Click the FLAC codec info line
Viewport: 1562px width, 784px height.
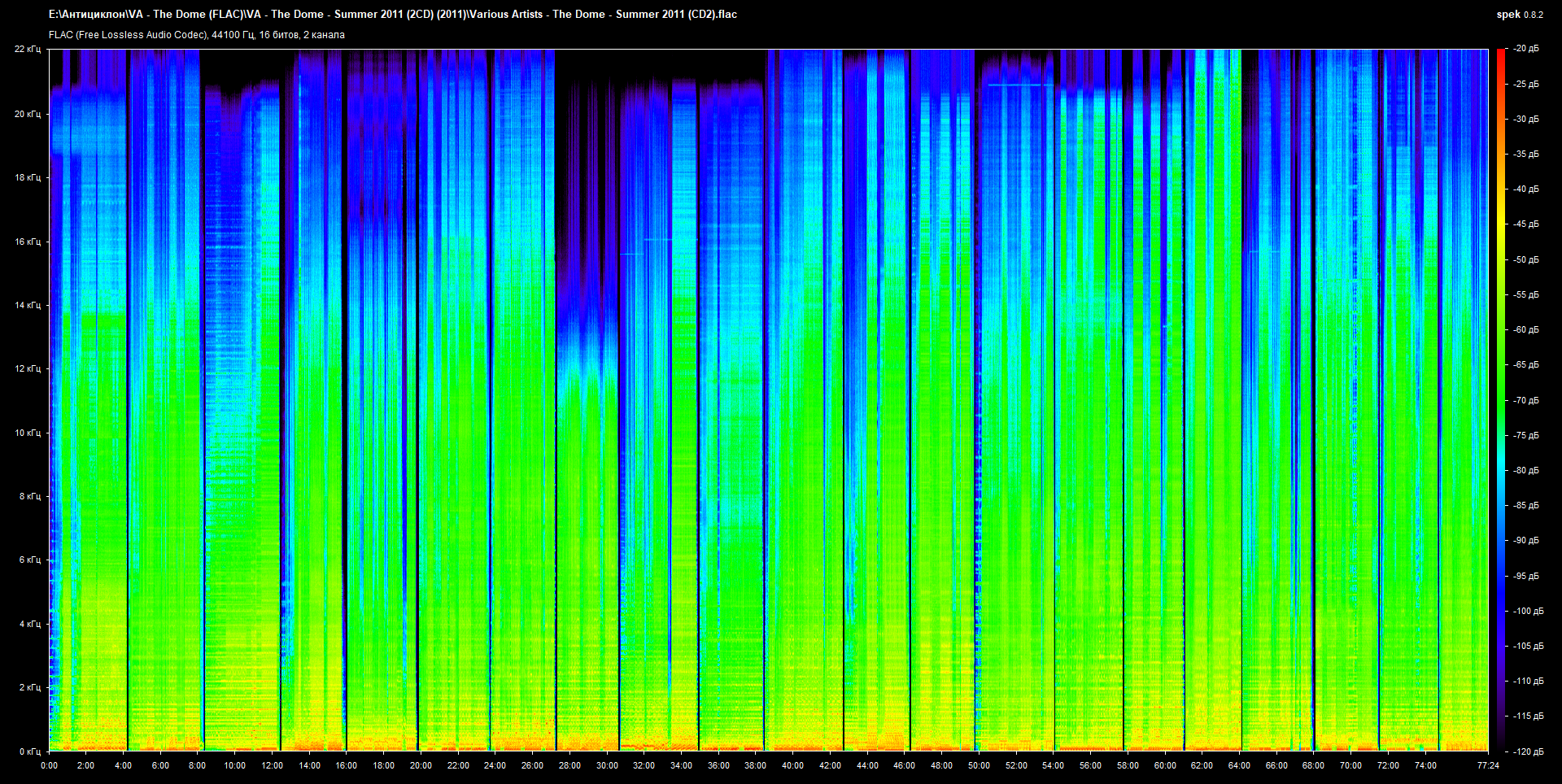tap(196, 35)
